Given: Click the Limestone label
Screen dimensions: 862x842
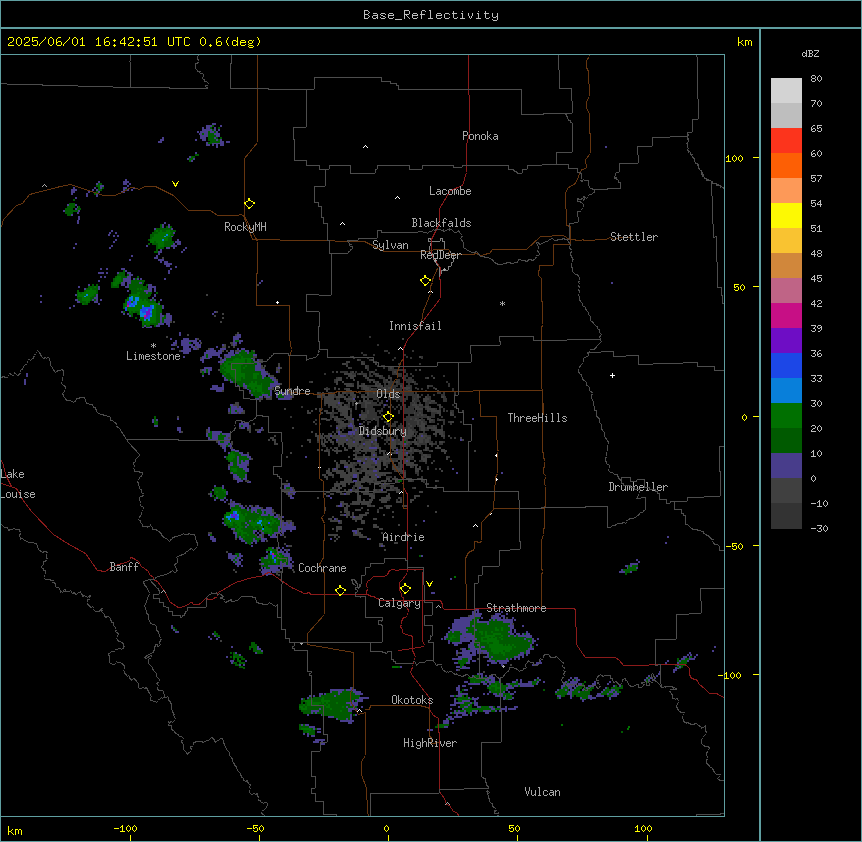Looking at the screenshot, I should point(153,356).
